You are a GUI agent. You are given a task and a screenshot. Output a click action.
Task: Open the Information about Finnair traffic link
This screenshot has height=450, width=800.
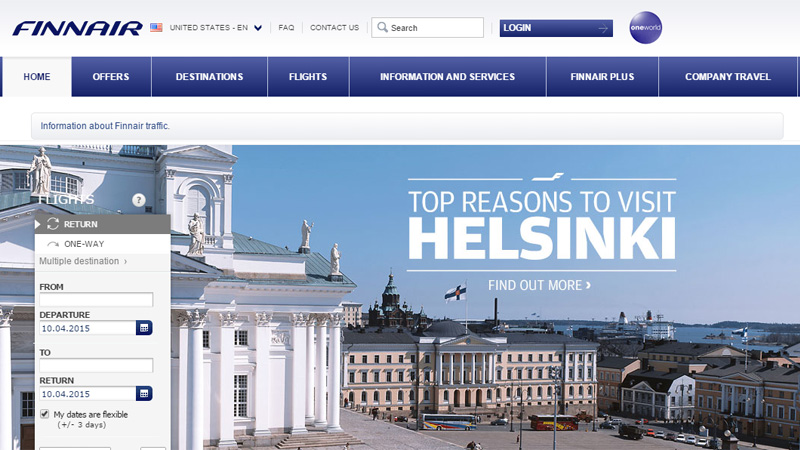point(105,126)
